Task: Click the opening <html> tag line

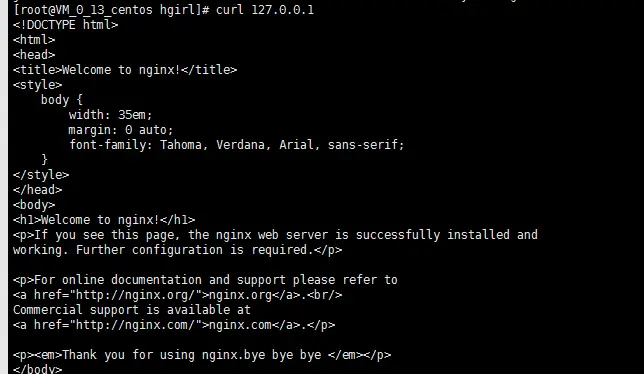Action: [34, 40]
